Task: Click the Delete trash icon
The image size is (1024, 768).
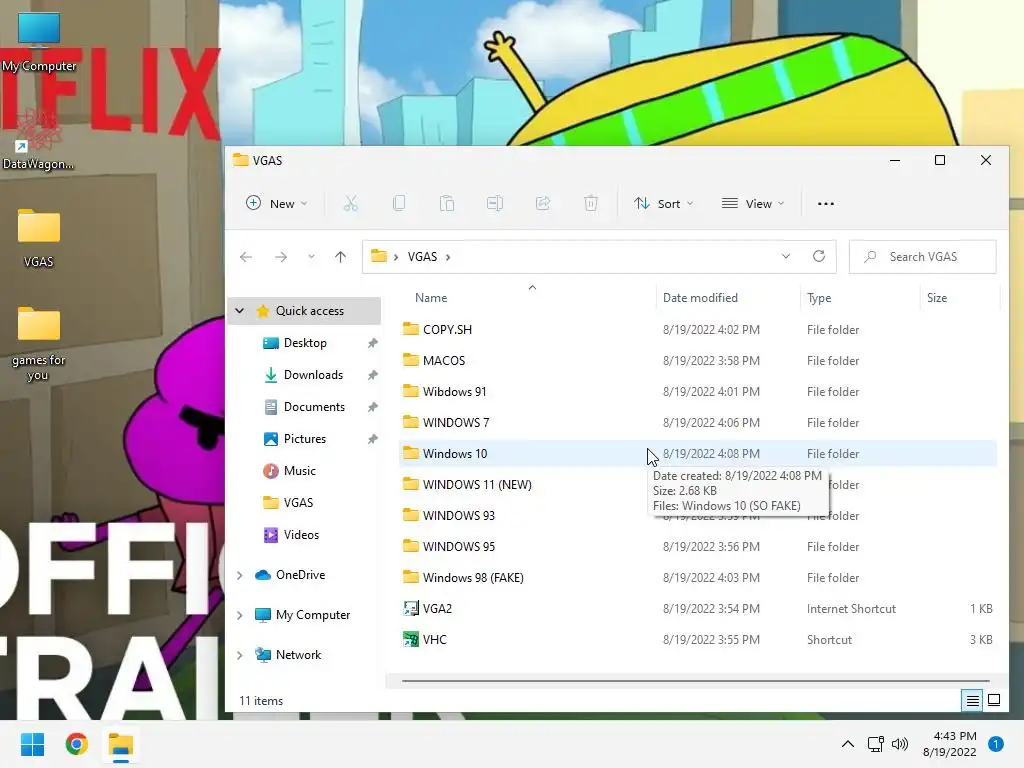Action: 591,204
